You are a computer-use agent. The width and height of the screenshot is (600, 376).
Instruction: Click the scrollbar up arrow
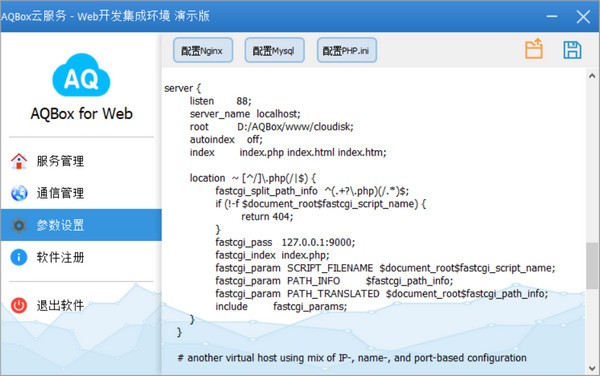592,76
